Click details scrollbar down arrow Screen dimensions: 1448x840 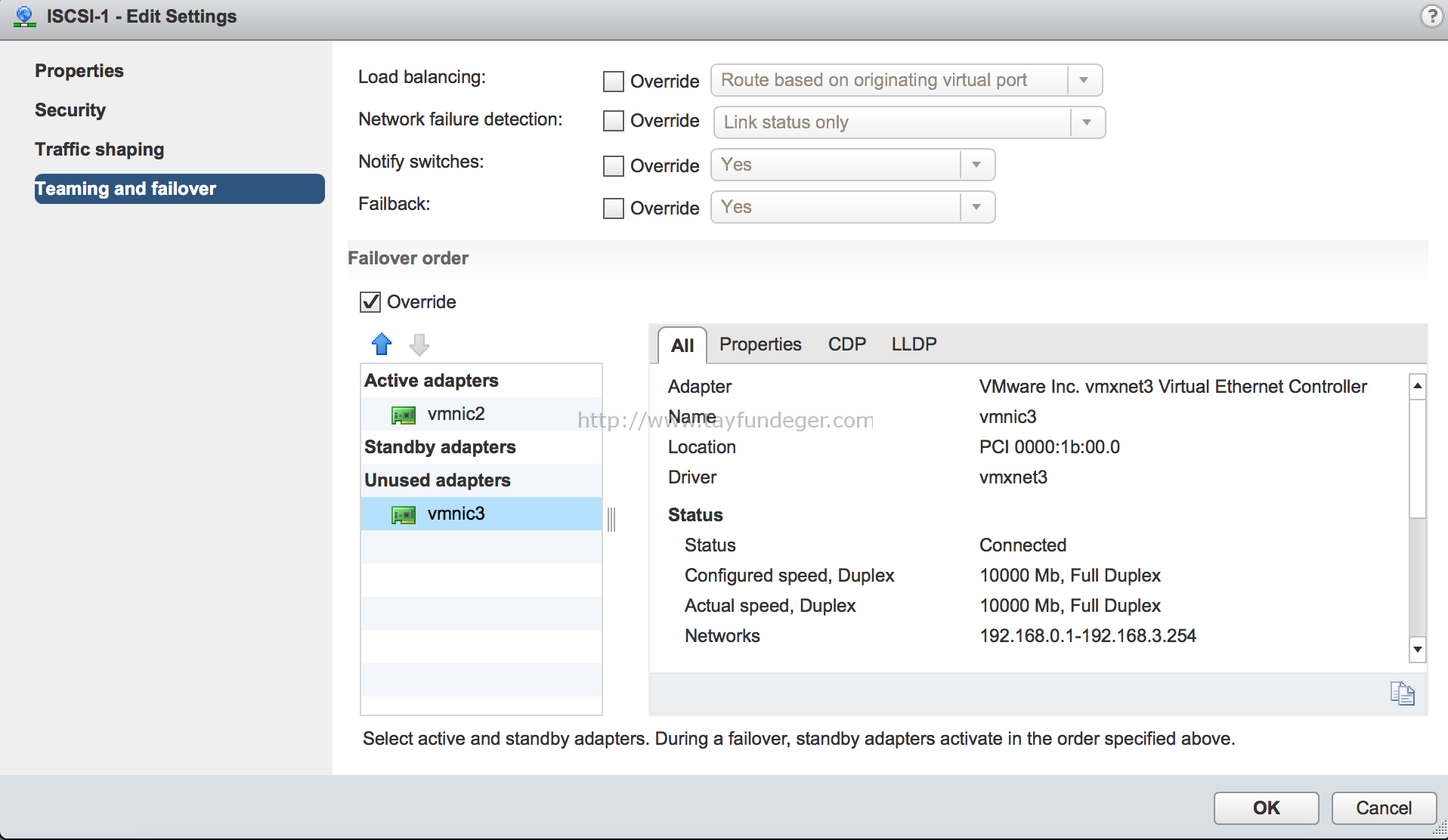1418,650
